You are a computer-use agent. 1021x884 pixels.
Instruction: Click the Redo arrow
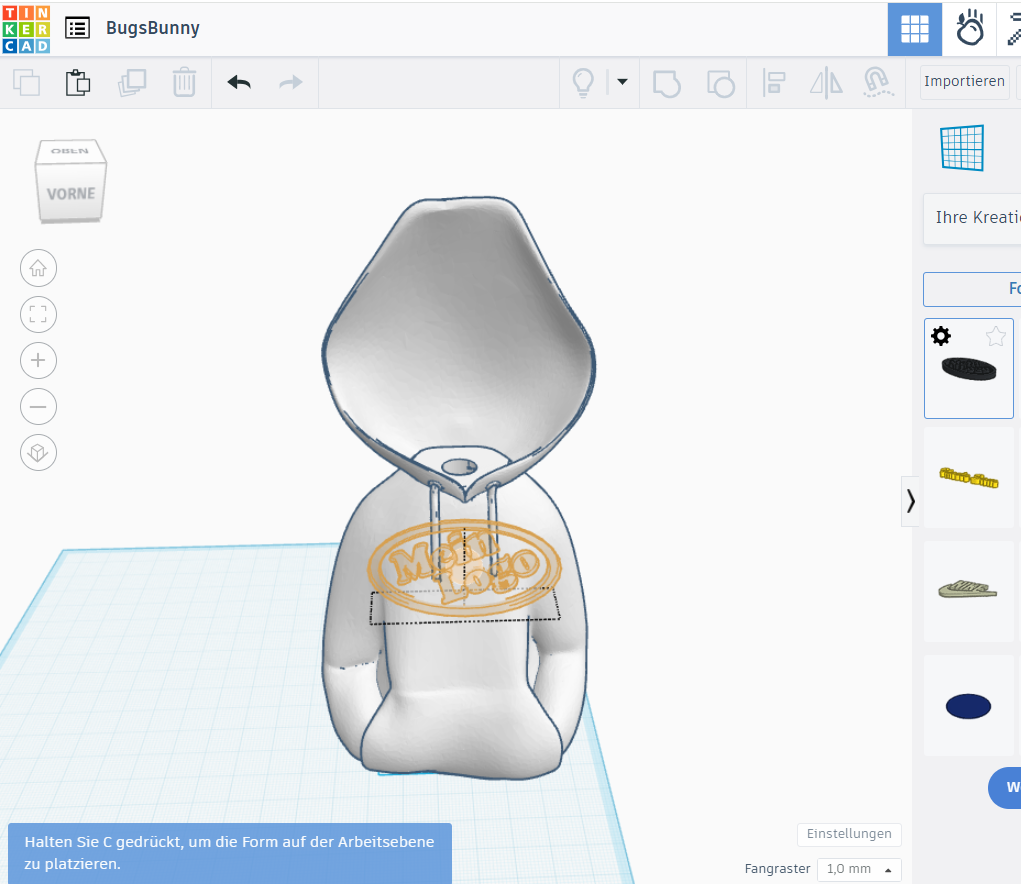(291, 83)
